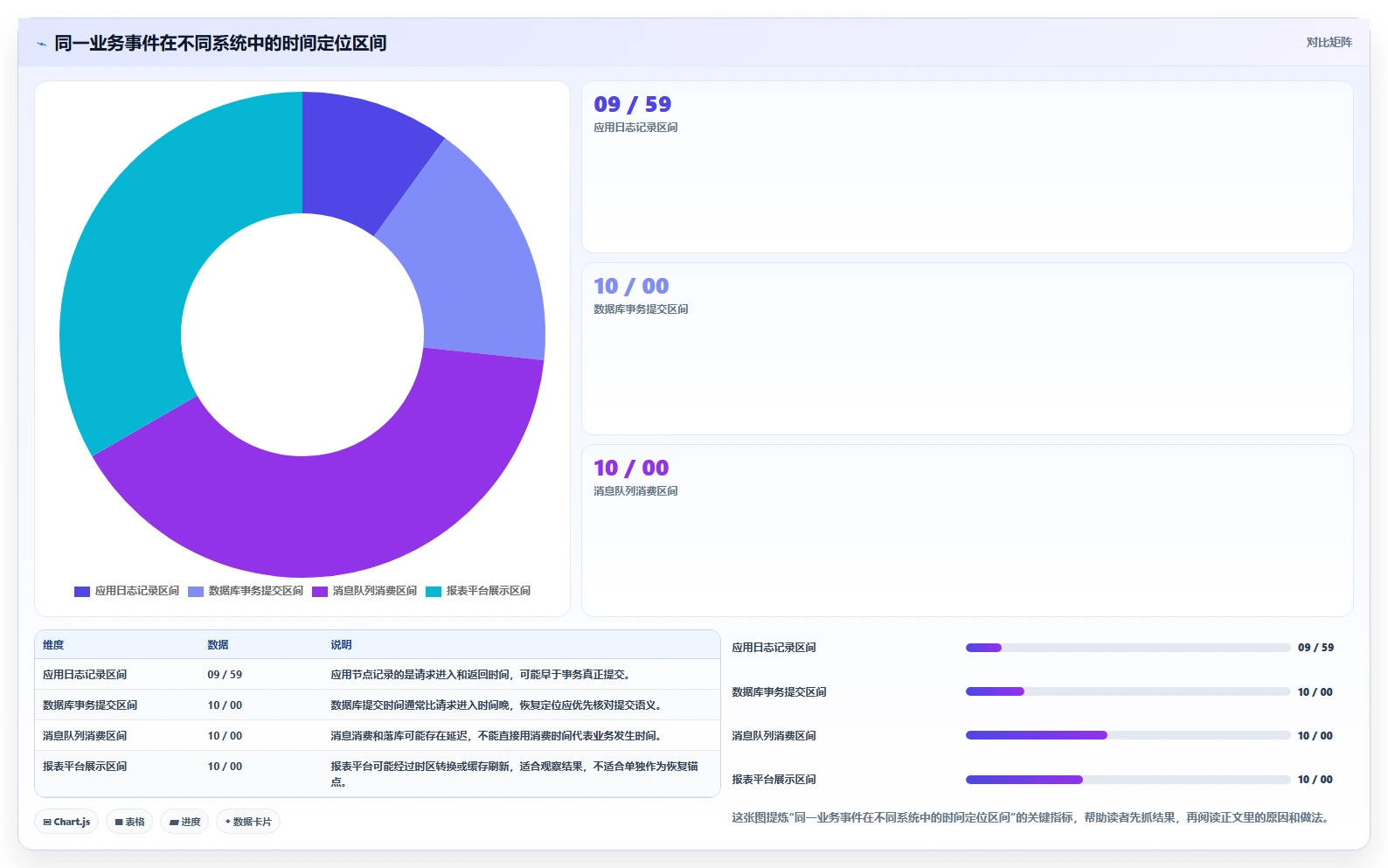
Task: Click the 09 / 59 table cell
Action: pyautogui.click(x=225, y=675)
